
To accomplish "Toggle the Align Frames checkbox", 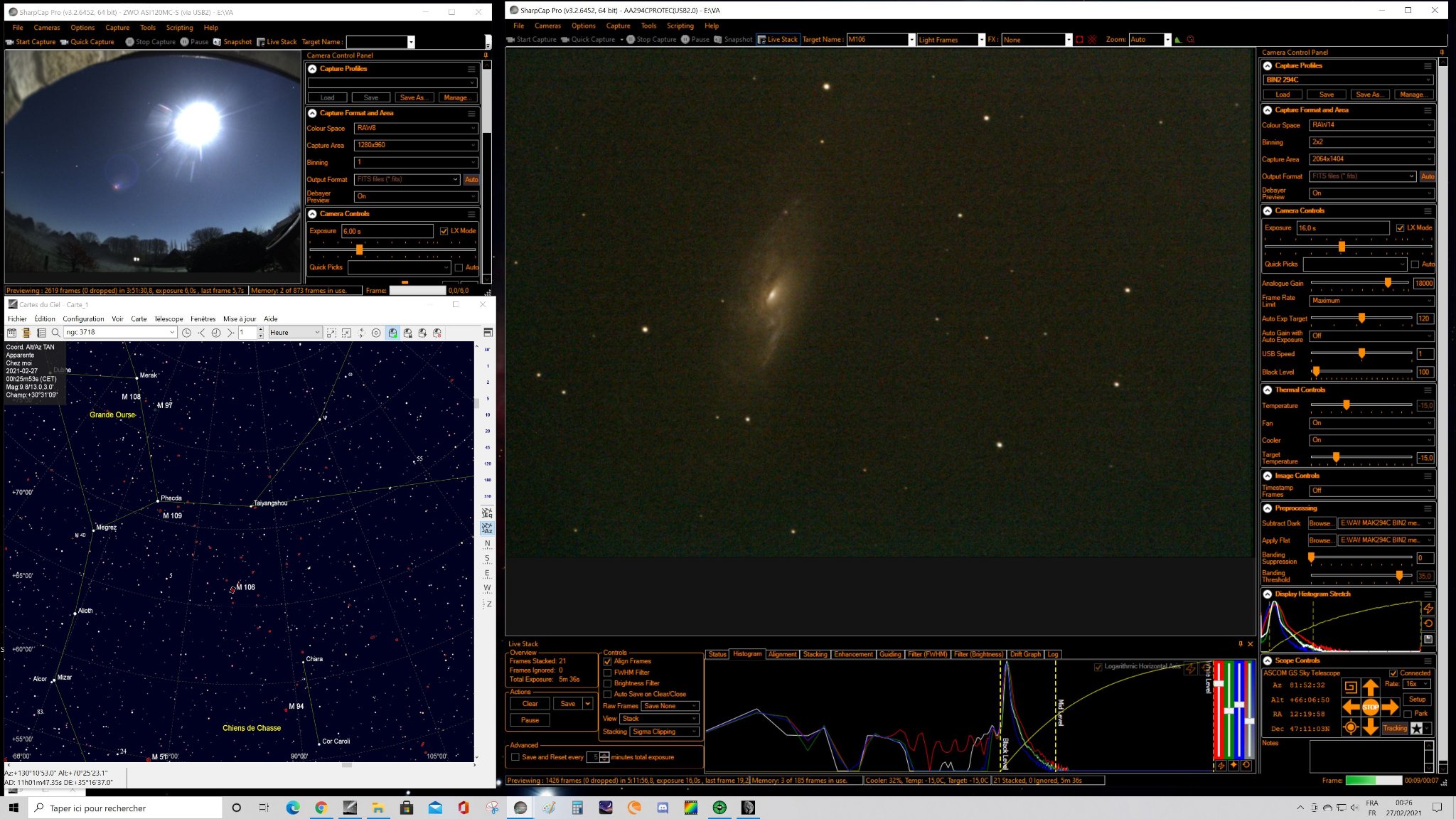I will (607, 661).
